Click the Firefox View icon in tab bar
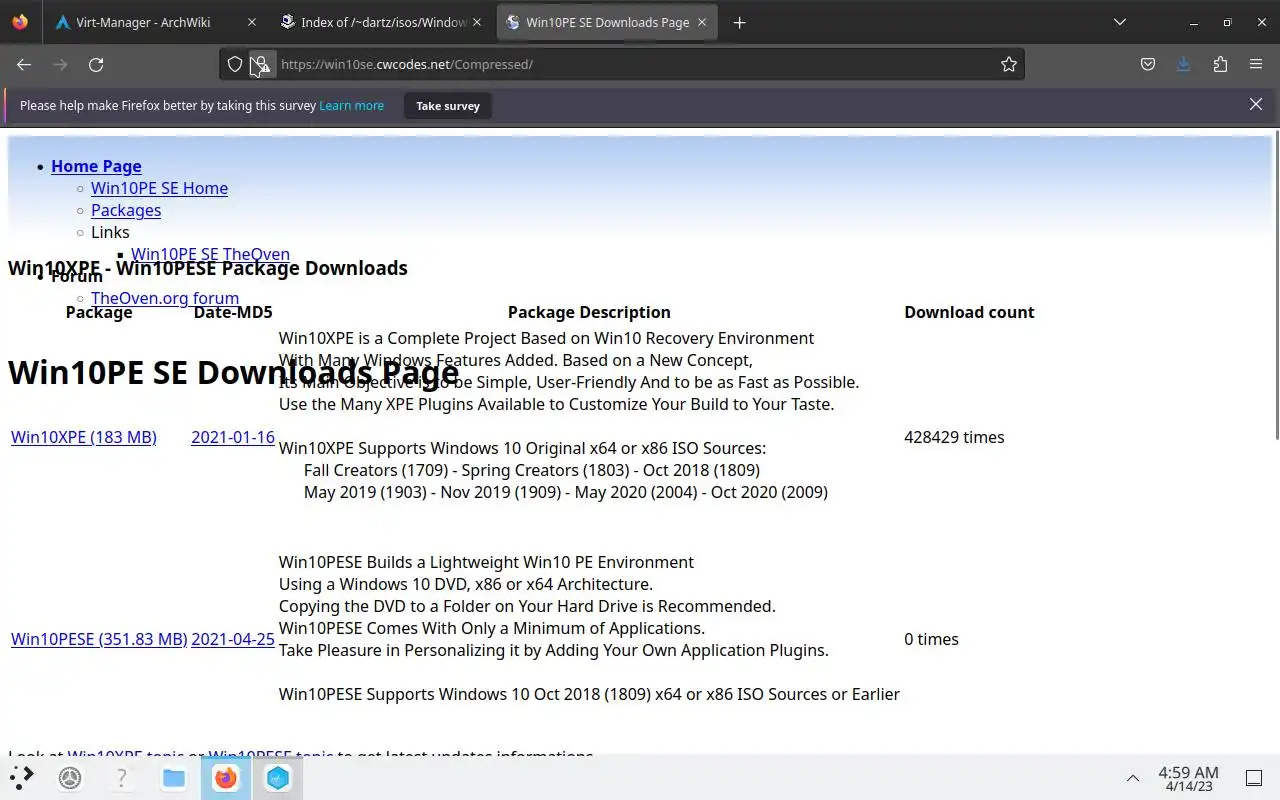Viewport: 1280px width, 800px height. [x=20, y=22]
